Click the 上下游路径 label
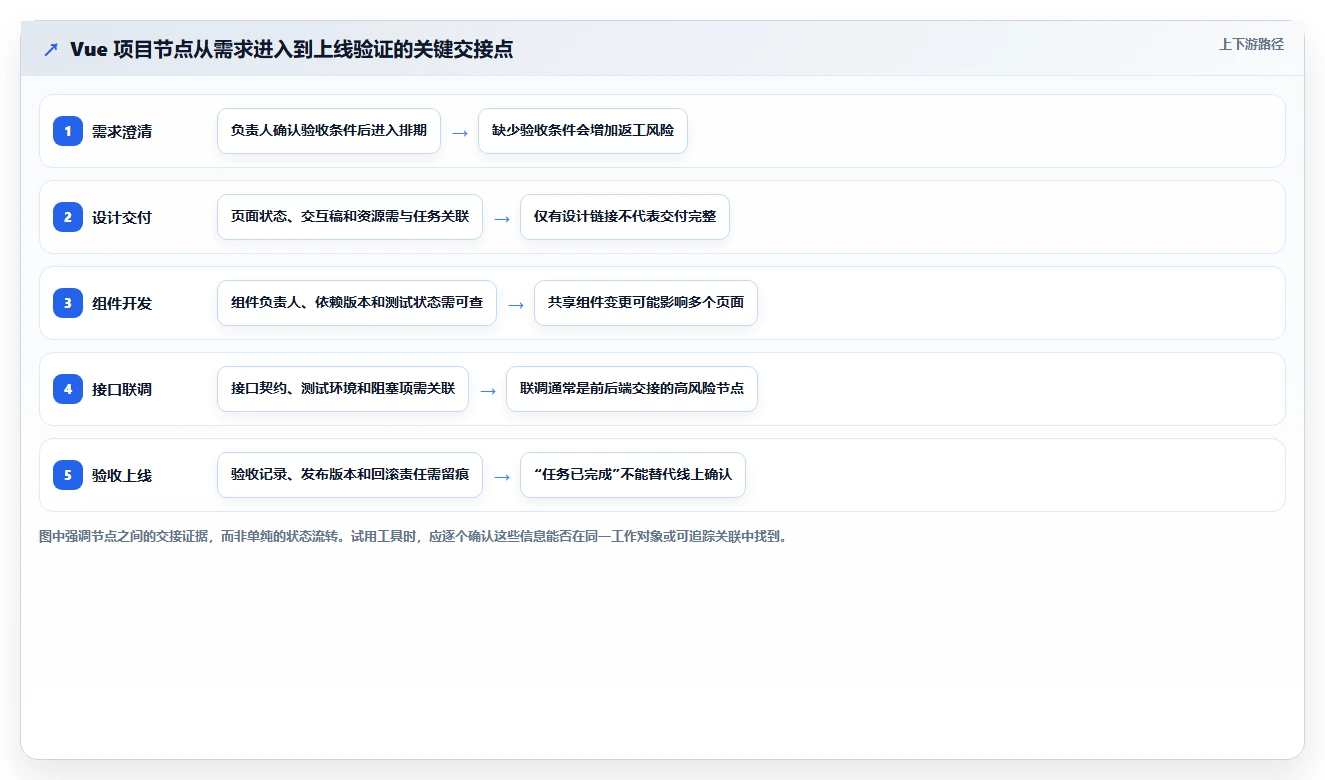Viewport: 1325px width, 780px height. tap(1251, 44)
